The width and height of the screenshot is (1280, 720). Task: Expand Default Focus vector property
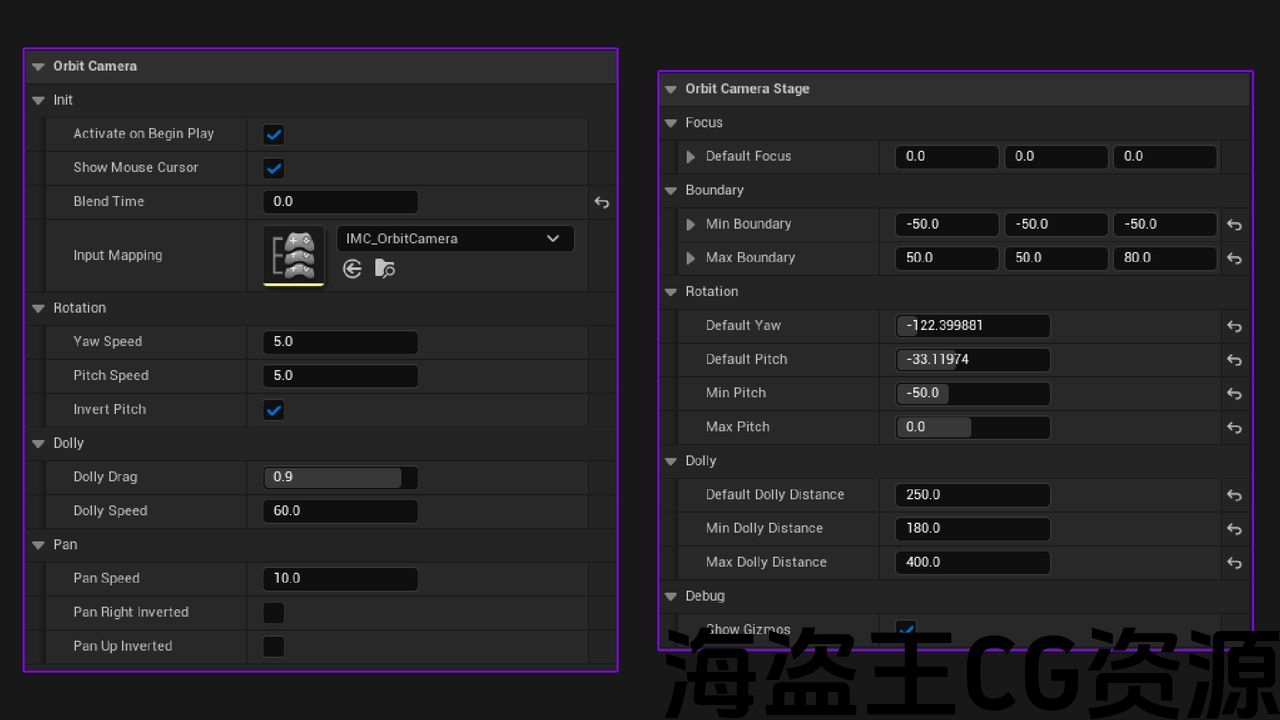[691, 157]
